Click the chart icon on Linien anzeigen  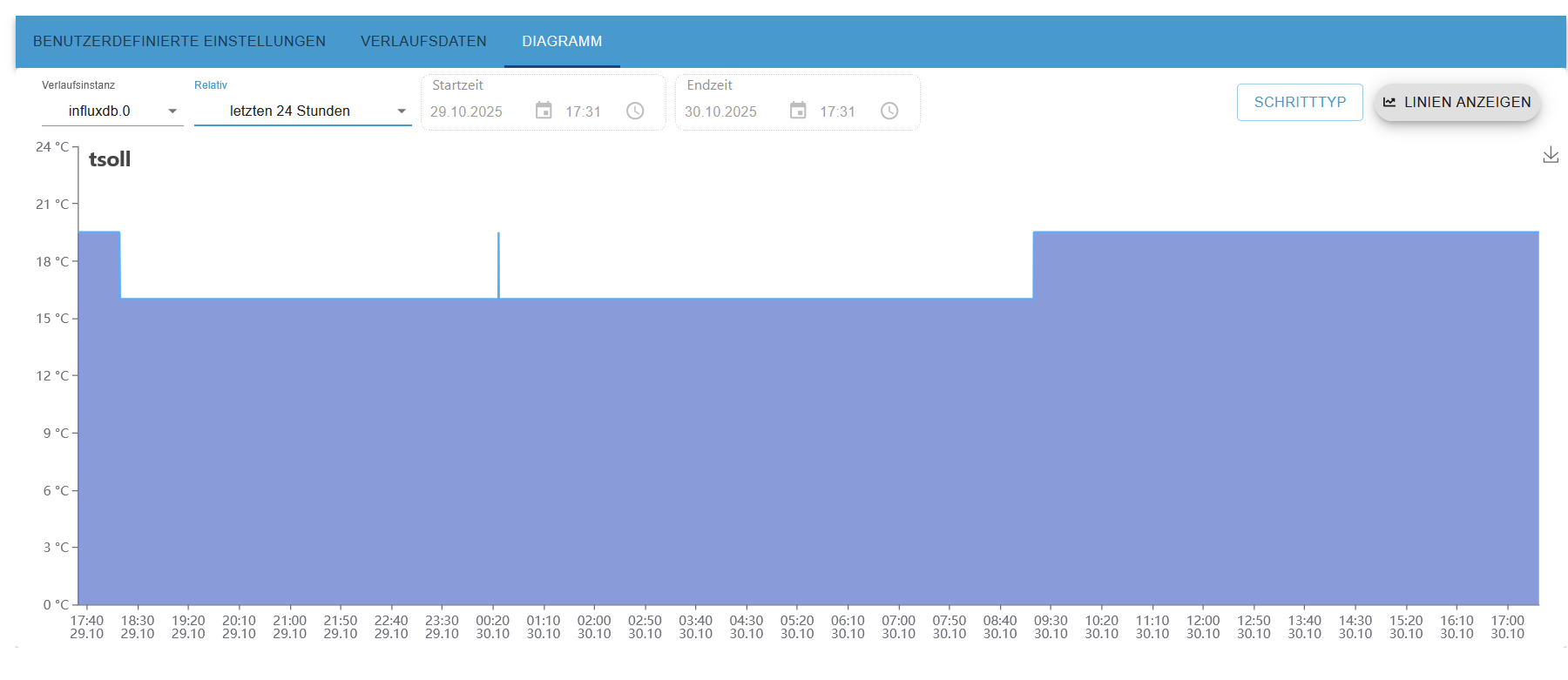pos(1389,102)
